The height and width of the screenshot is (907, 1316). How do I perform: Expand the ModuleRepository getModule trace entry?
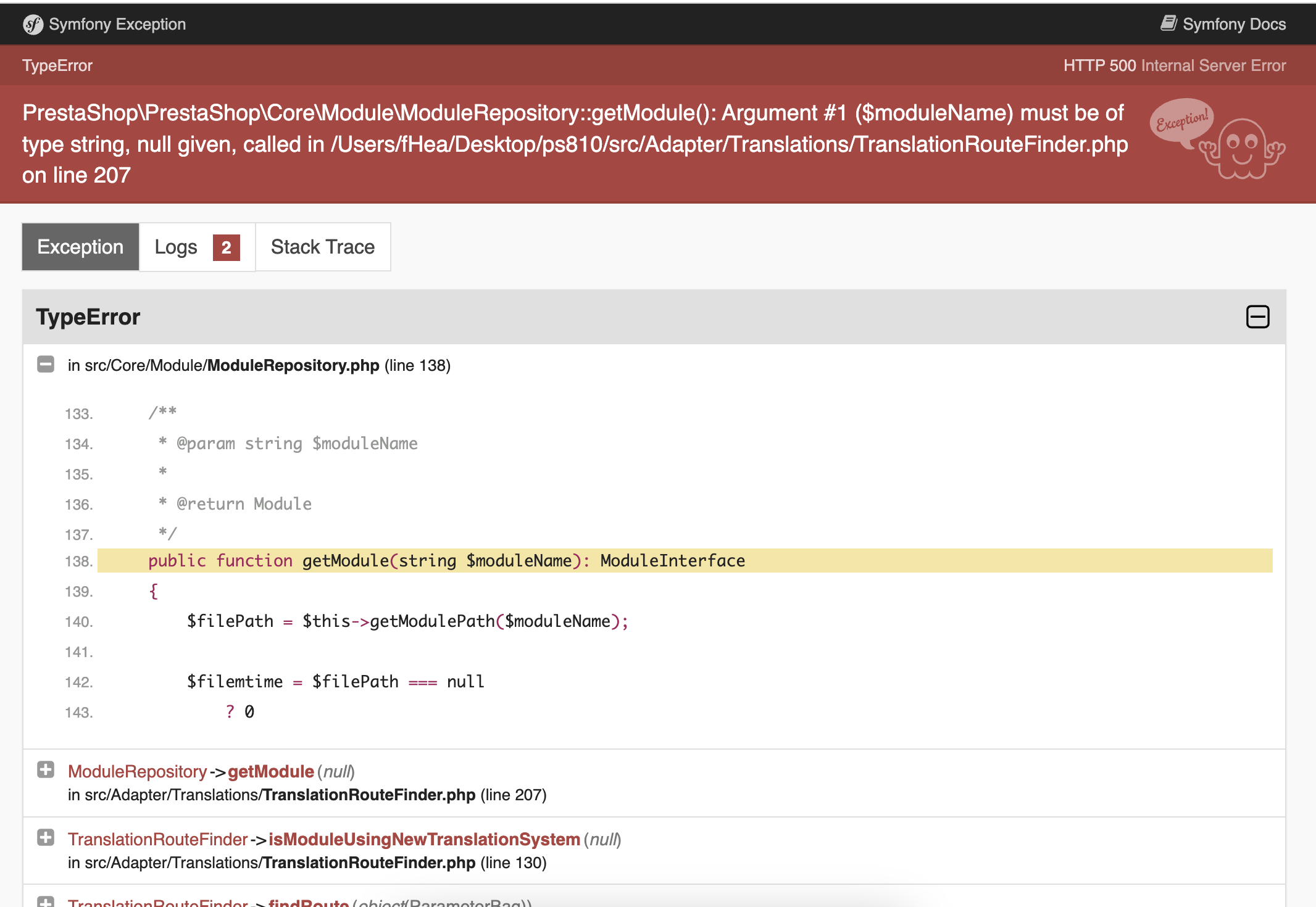45,771
